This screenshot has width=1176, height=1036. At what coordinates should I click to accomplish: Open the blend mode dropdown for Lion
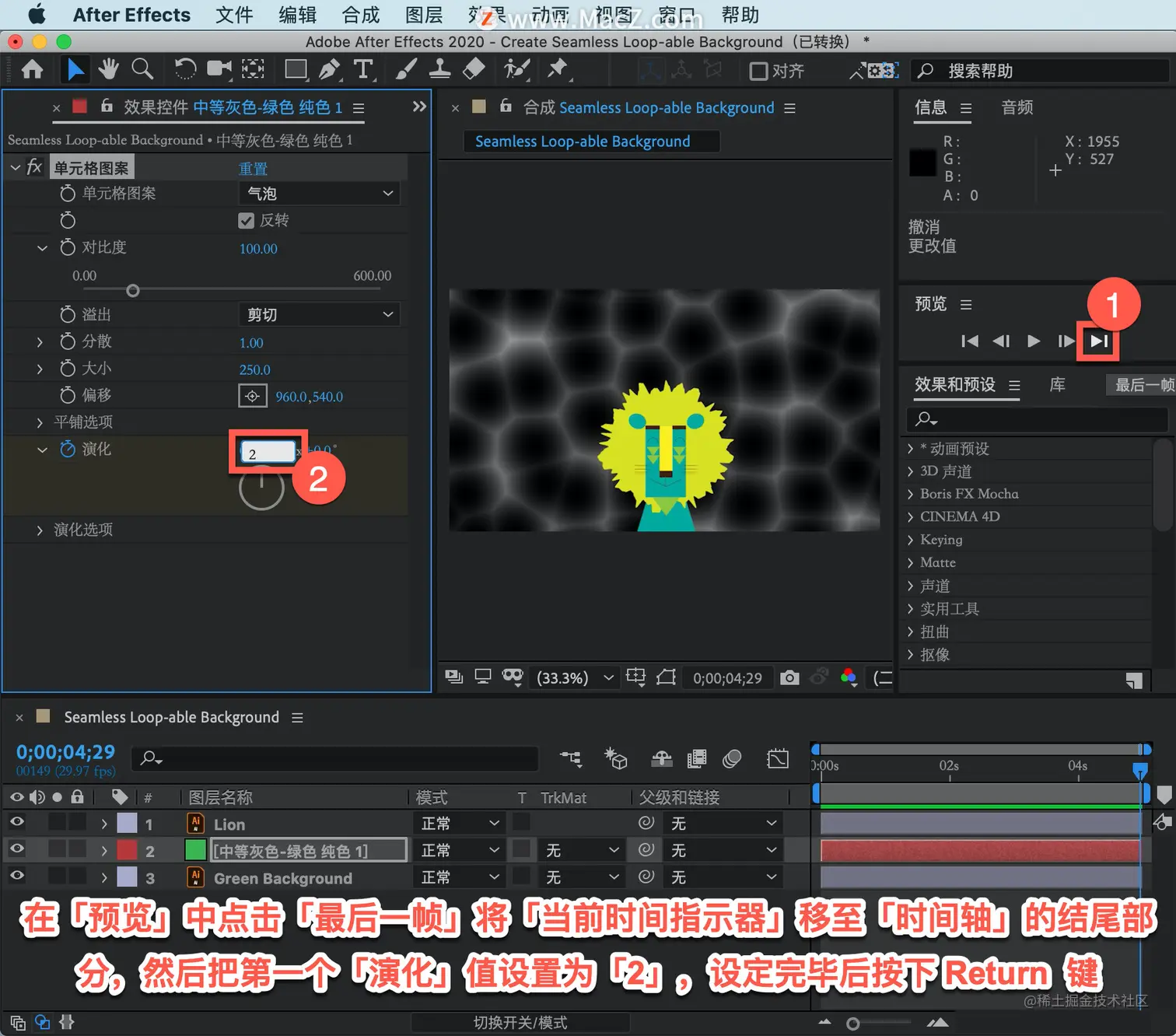coord(460,823)
